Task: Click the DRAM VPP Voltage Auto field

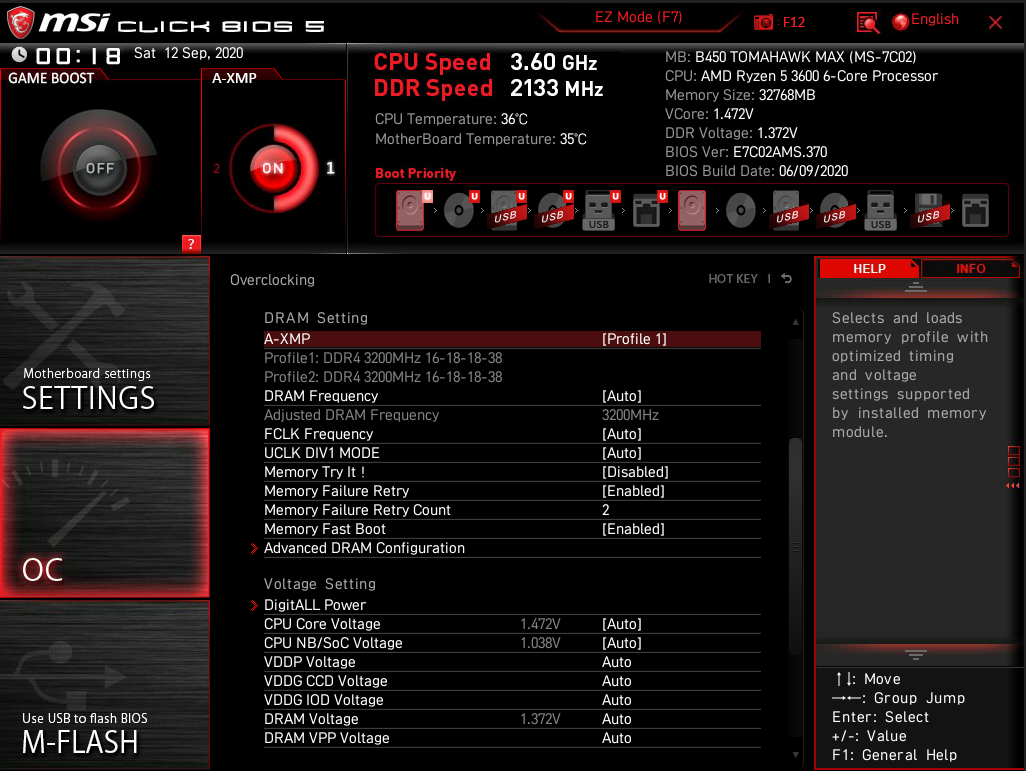Action: point(616,738)
